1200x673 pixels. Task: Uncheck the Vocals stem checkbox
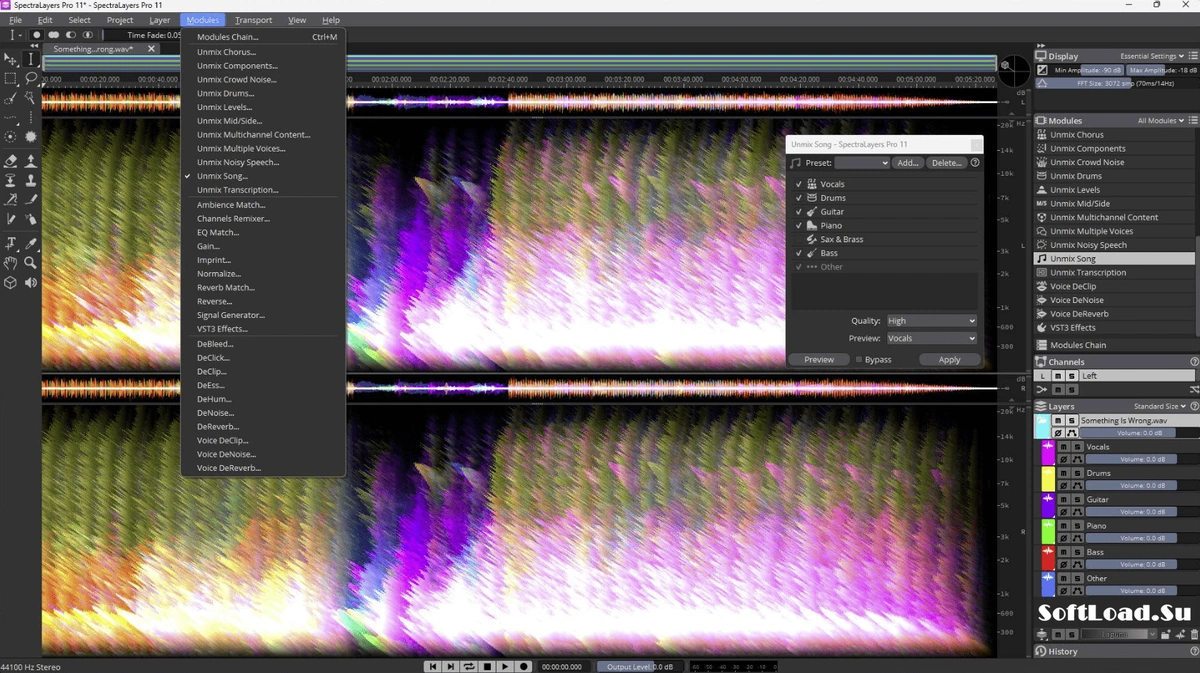798,184
